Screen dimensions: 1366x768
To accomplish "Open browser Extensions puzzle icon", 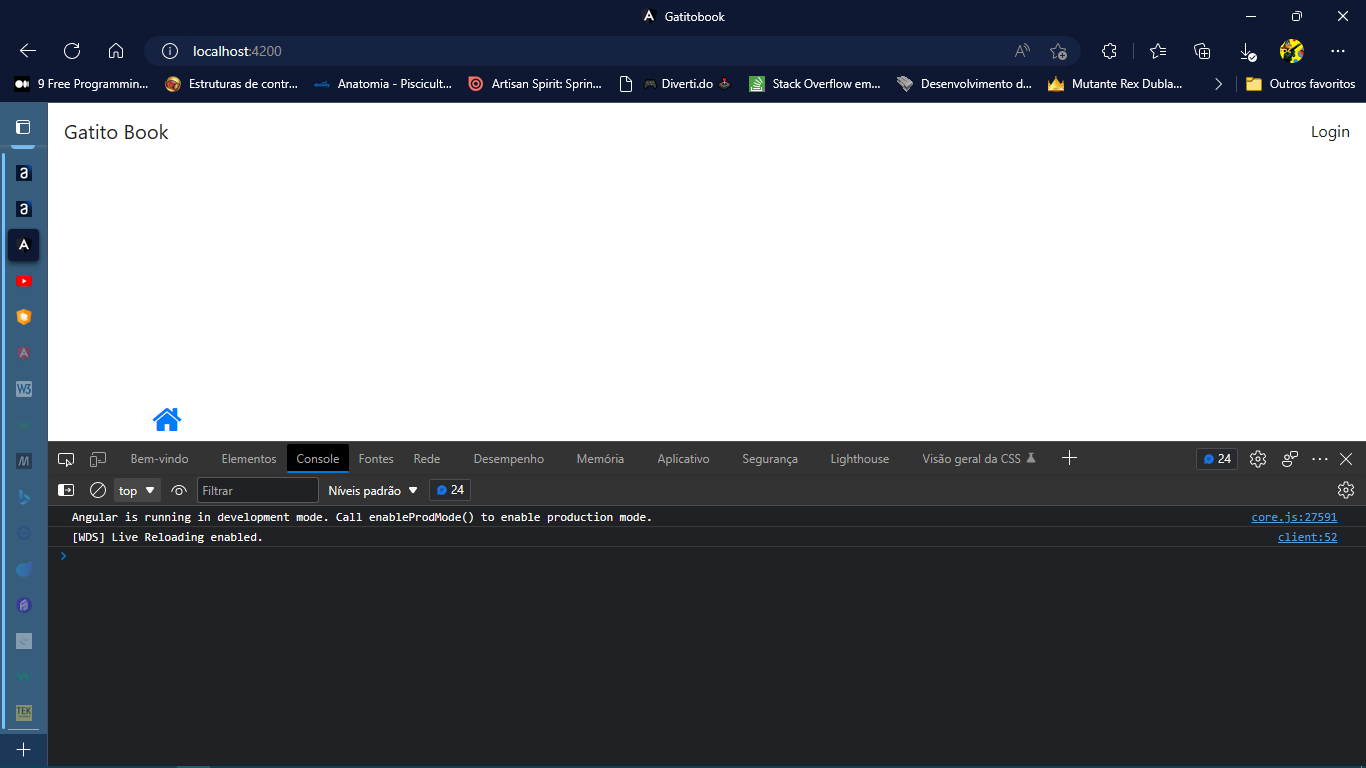I will click(1109, 51).
